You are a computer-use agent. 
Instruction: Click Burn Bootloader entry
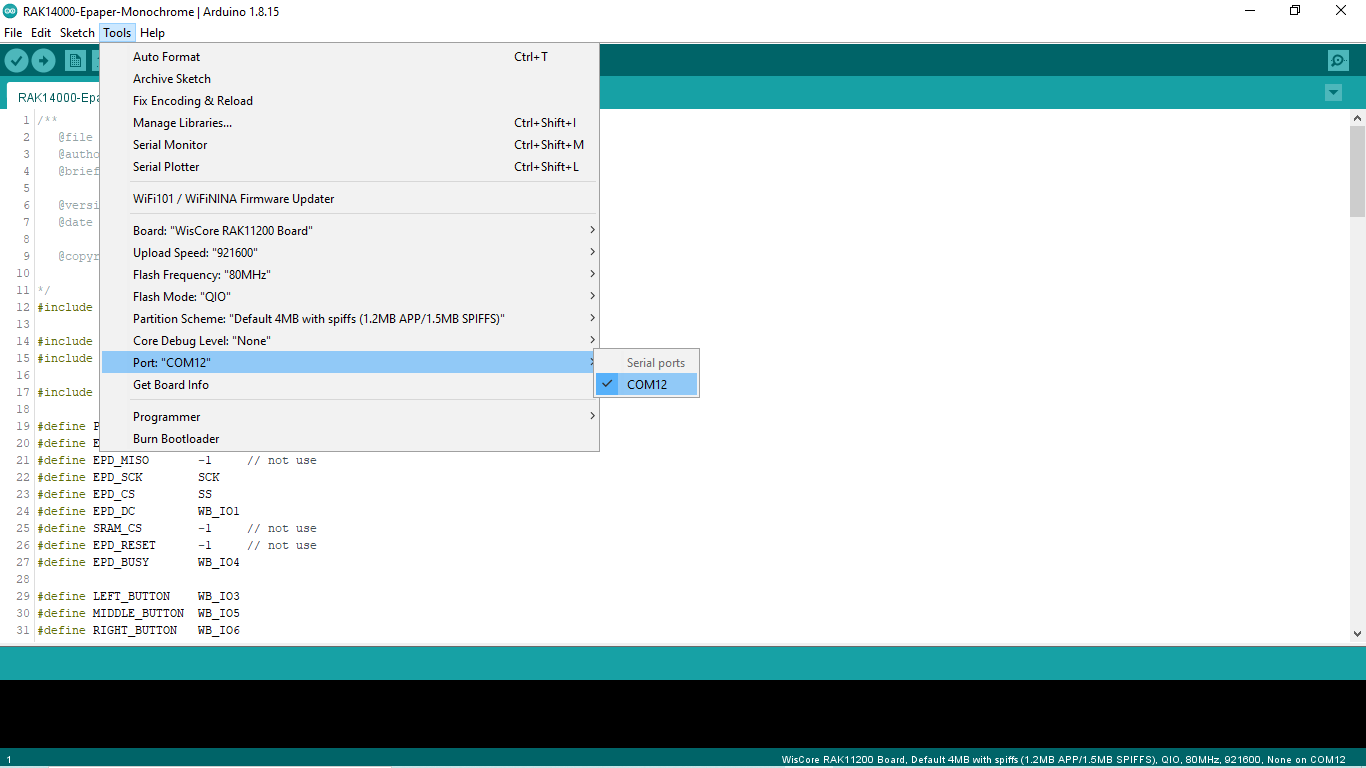coord(350,439)
